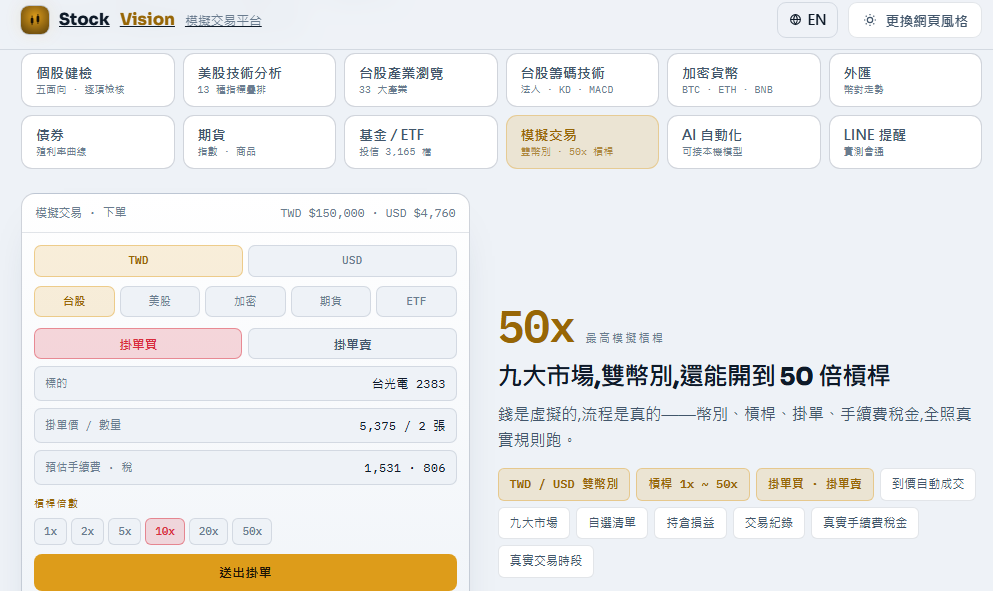Click the Stock Vision logo icon

35,20
